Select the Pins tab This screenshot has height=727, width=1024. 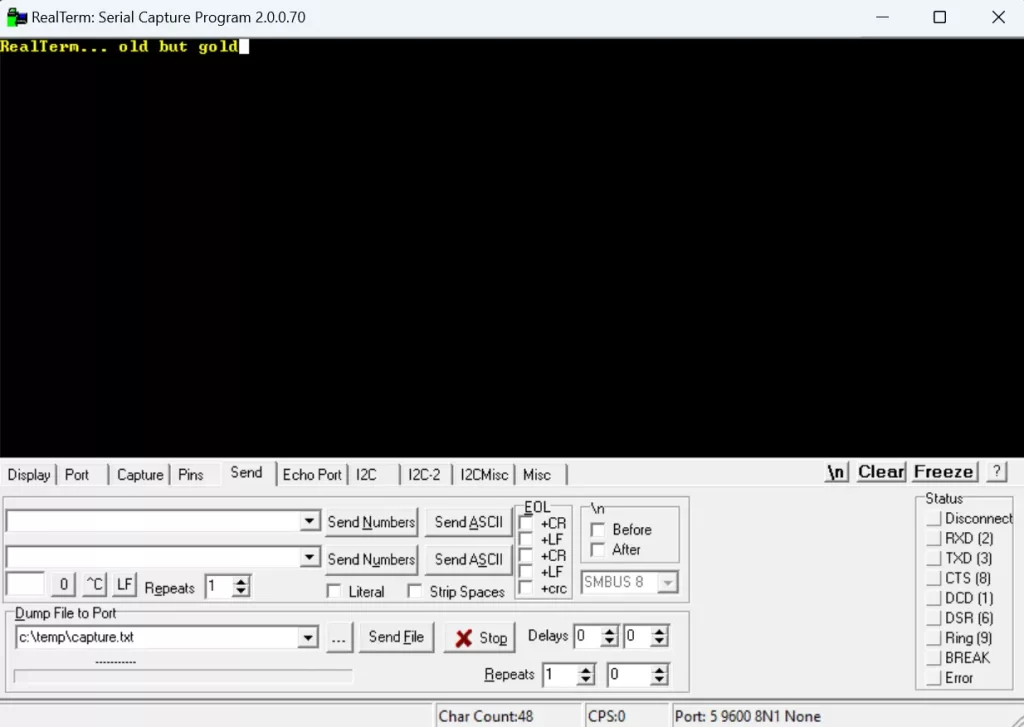click(191, 475)
